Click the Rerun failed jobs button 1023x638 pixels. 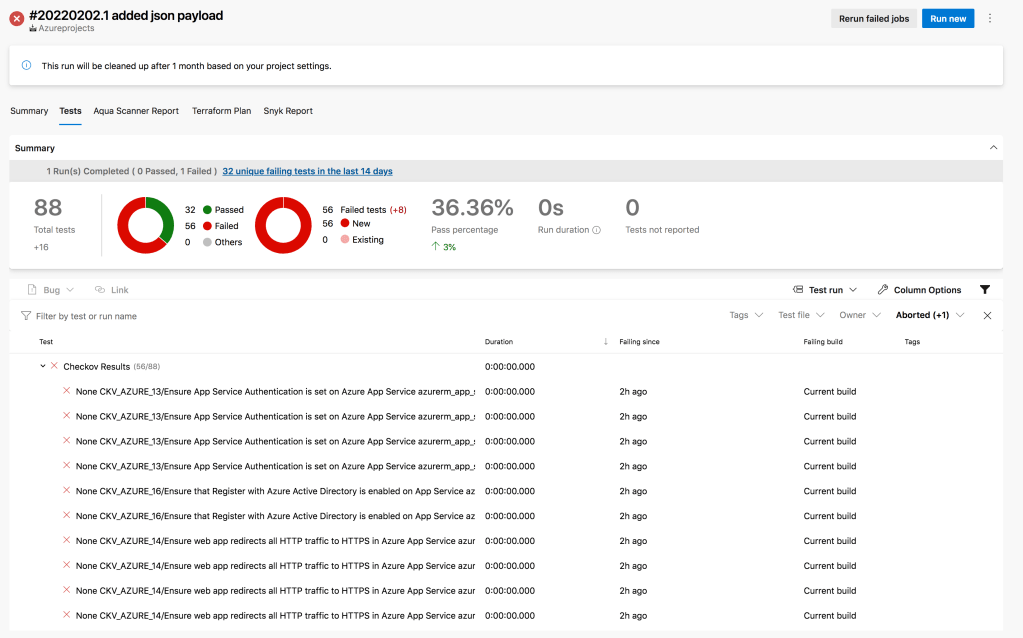coord(873,19)
